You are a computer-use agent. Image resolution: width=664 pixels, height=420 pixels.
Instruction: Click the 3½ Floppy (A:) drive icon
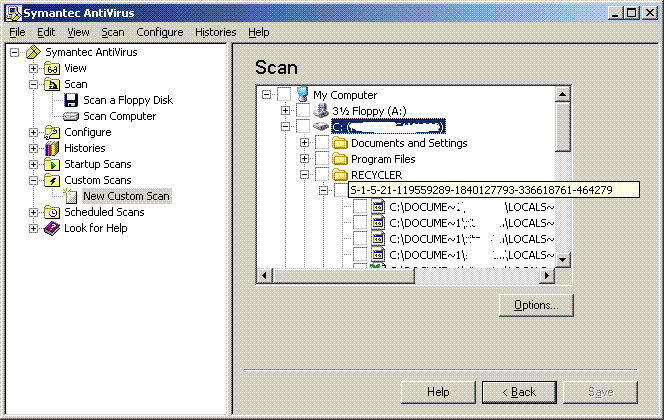click(x=321, y=111)
